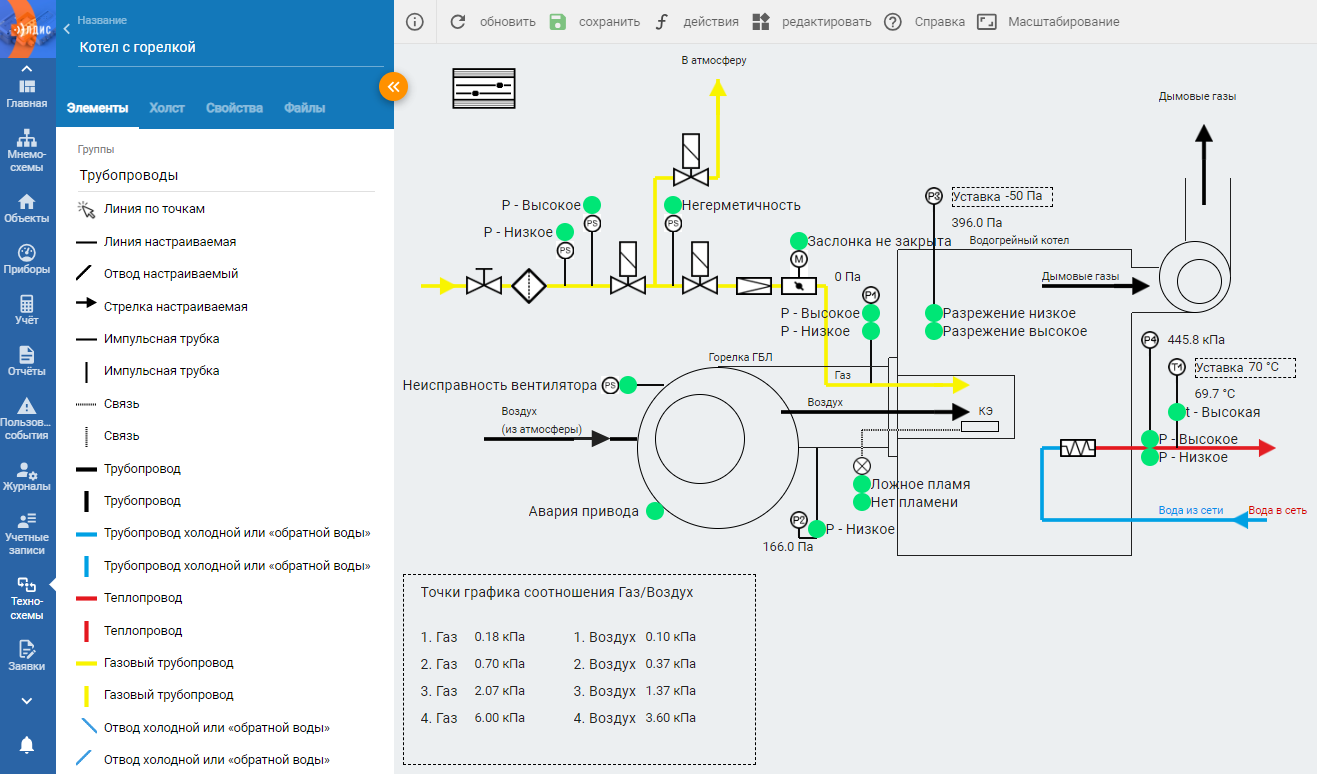Image resolution: width=1317 pixels, height=774 pixels.
Task: Click the gas filter diamond symbol
Action: click(529, 286)
